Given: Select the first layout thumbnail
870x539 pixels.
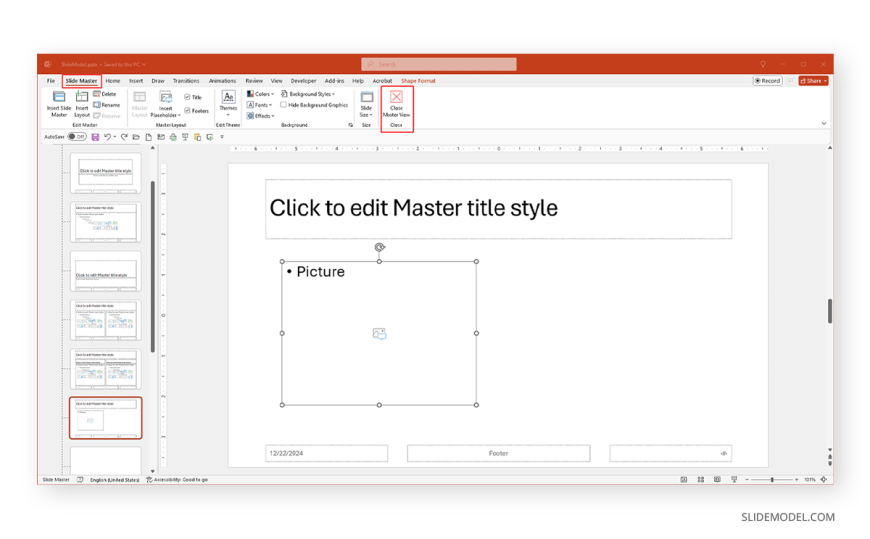Looking at the screenshot, I should (105, 173).
